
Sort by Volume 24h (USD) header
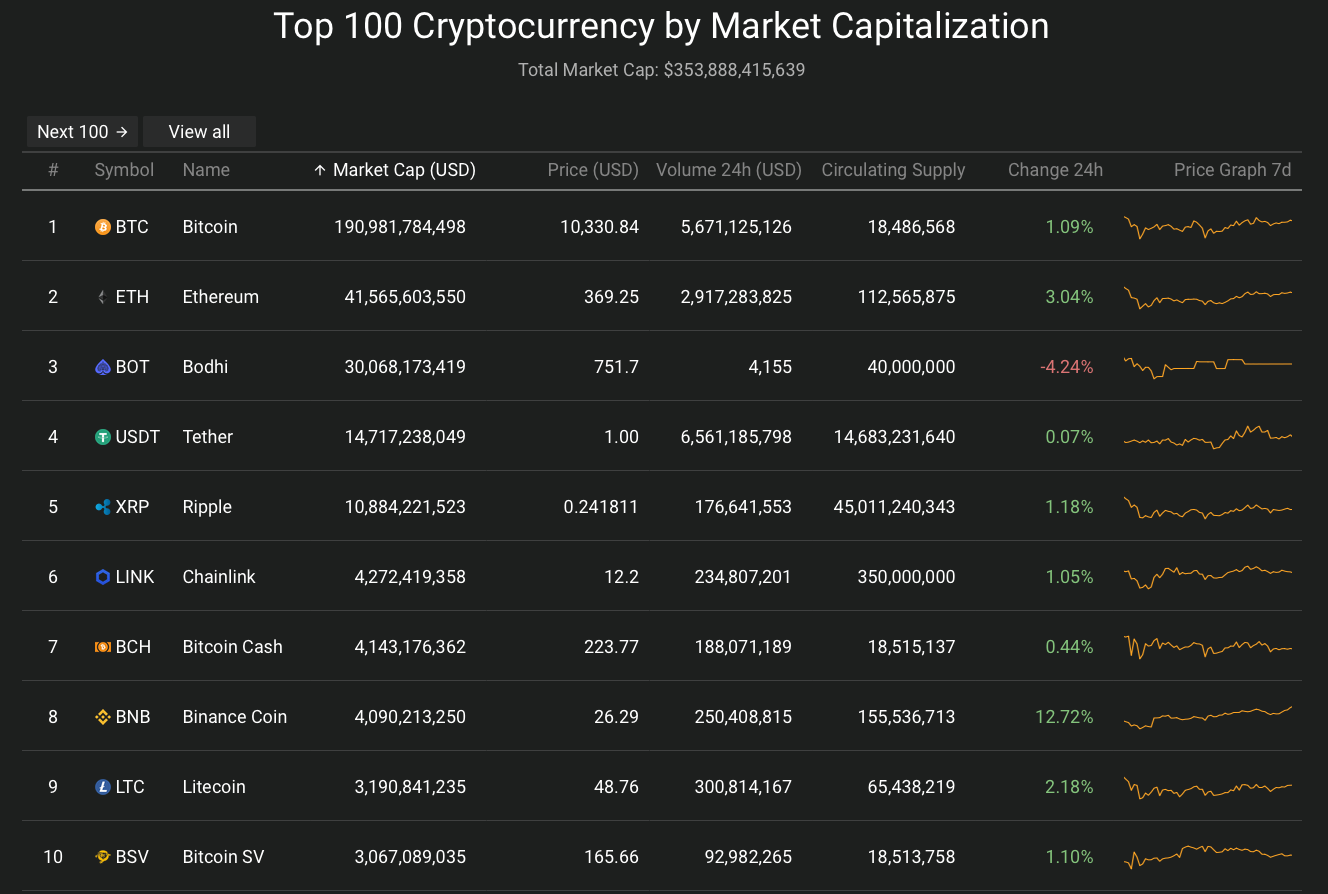tap(729, 170)
